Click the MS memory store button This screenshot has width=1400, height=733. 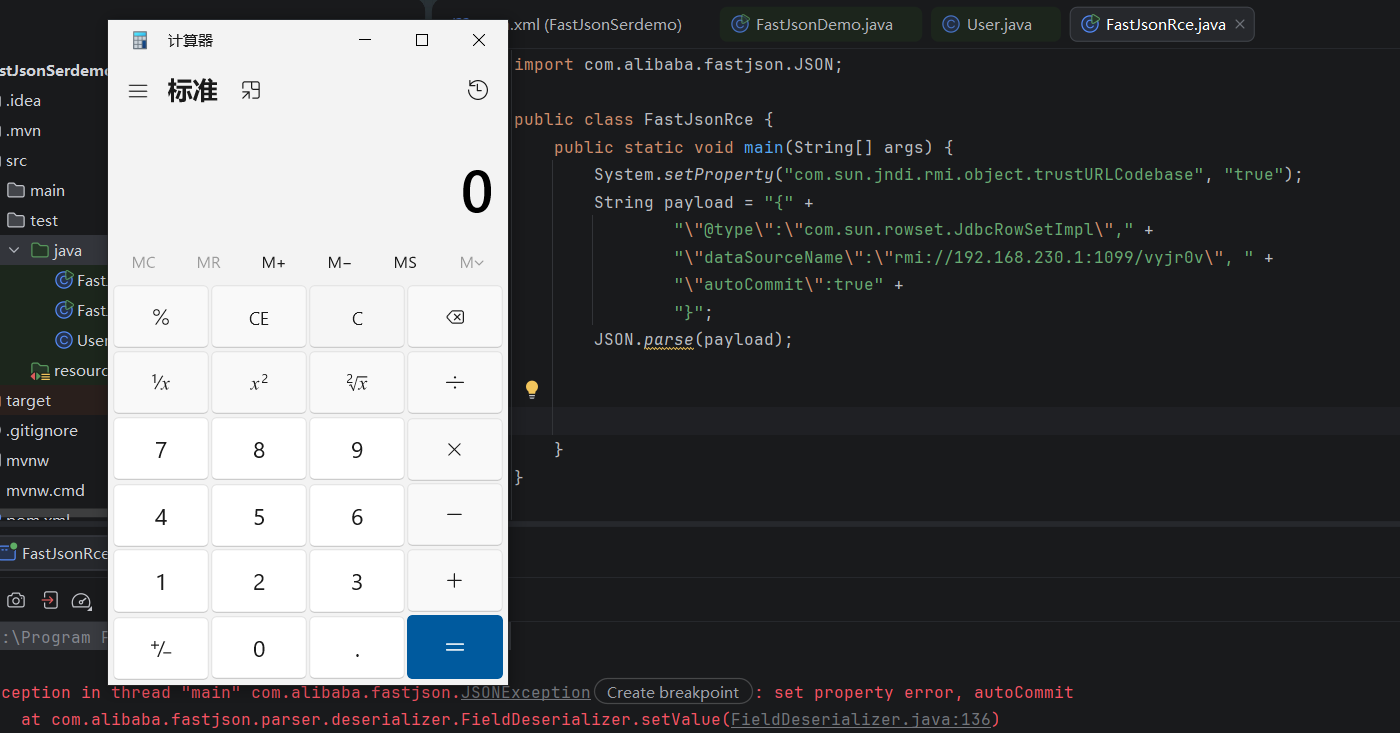point(405,262)
